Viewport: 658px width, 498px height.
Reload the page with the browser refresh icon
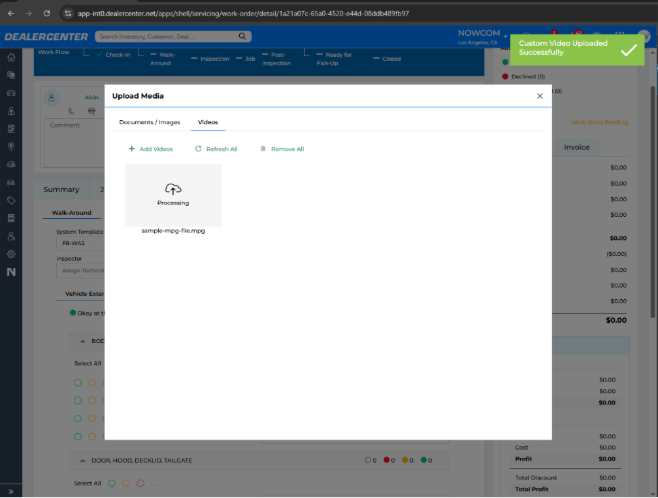click(47, 13)
